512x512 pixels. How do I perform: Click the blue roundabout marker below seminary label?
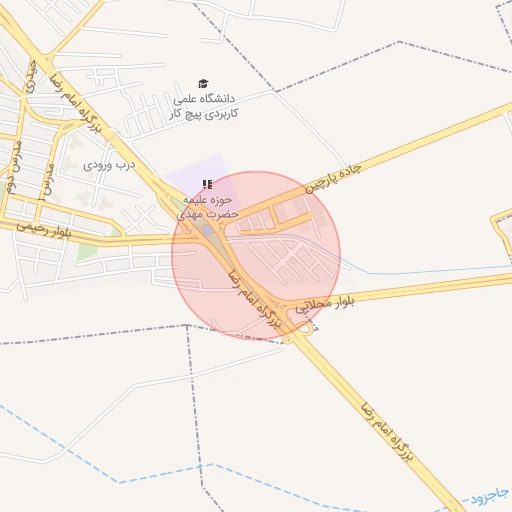207,230
